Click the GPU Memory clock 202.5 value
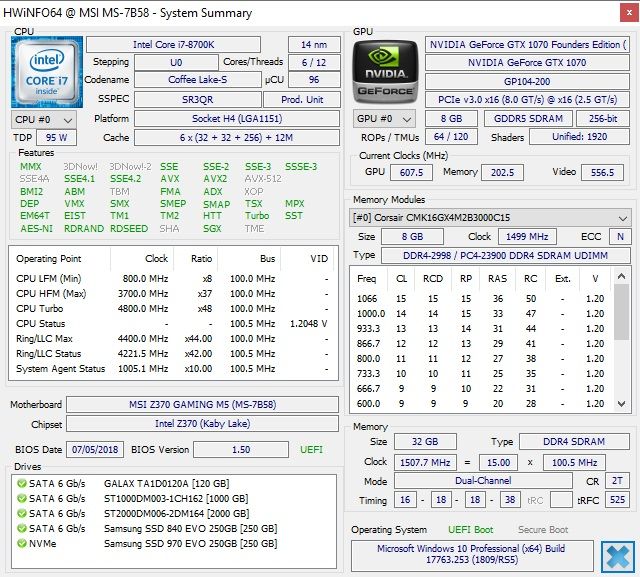This screenshot has width=640, height=577. pyautogui.click(x=502, y=173)
